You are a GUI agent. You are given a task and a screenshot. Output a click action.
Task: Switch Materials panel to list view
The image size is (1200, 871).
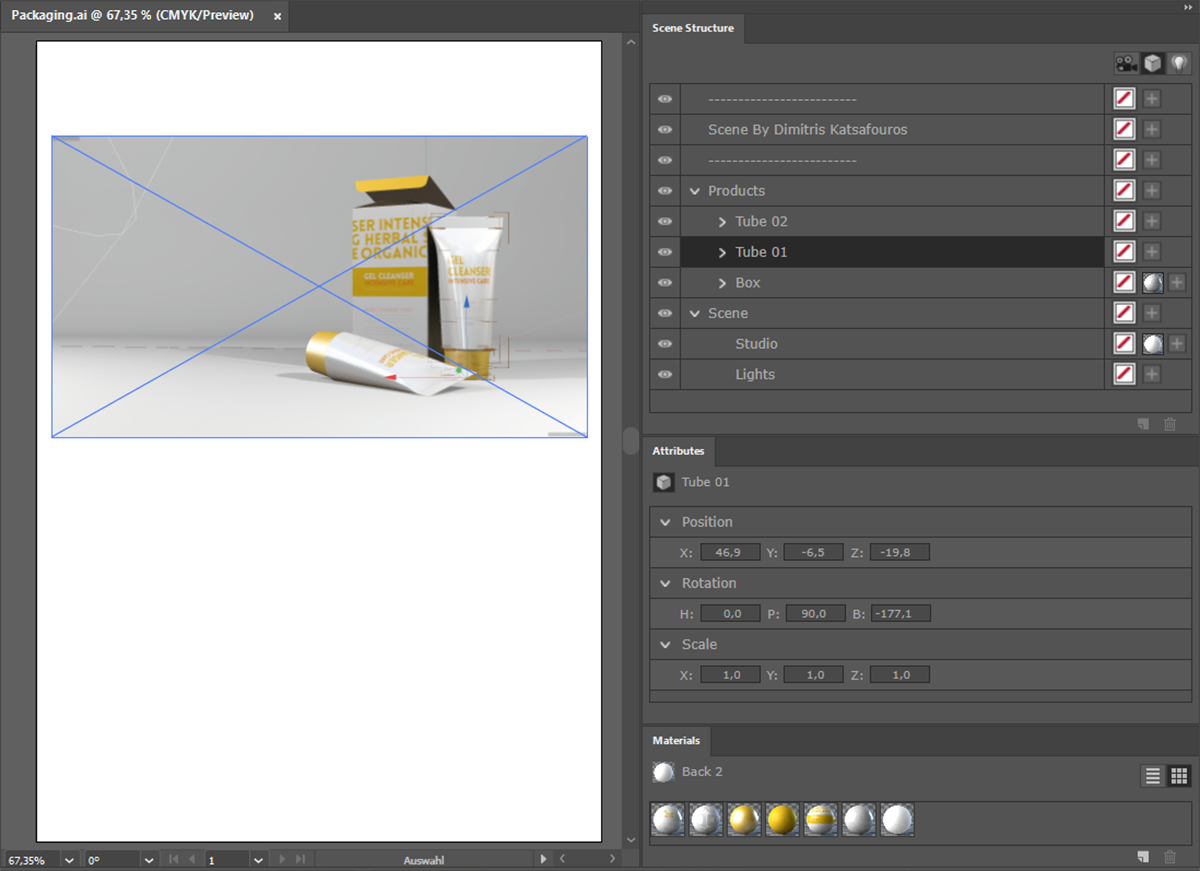coord(1153,776)
